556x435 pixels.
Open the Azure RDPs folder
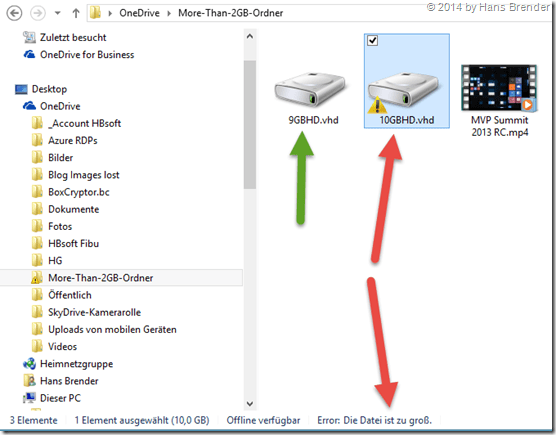(x=73, y=140)
